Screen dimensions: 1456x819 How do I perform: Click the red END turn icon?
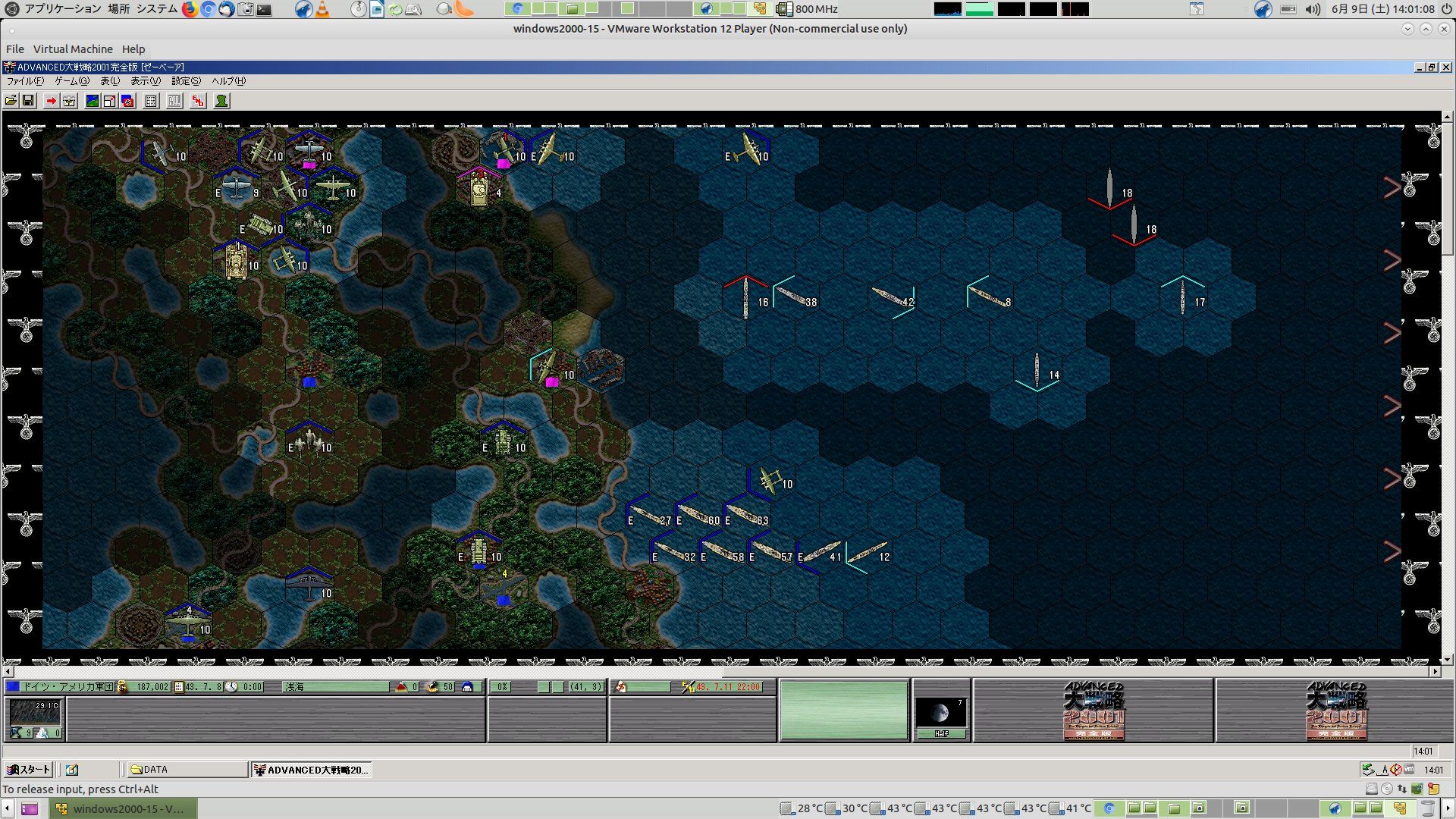click(x=198, y=101)
